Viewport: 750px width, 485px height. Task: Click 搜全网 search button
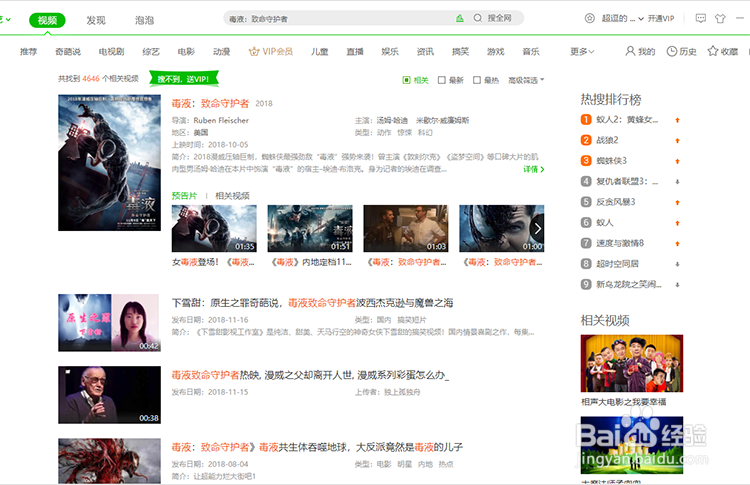pyautogui.click(x=499, y=18)
